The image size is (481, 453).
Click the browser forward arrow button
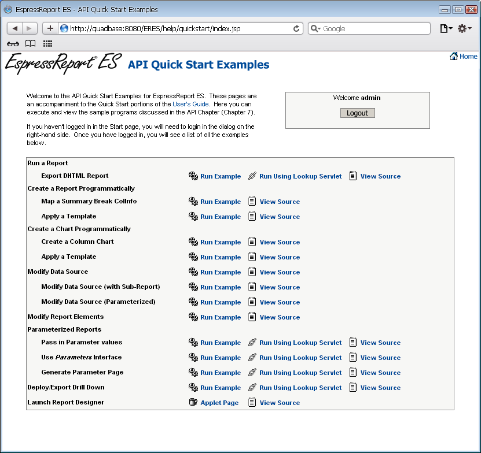click(30, 29)
